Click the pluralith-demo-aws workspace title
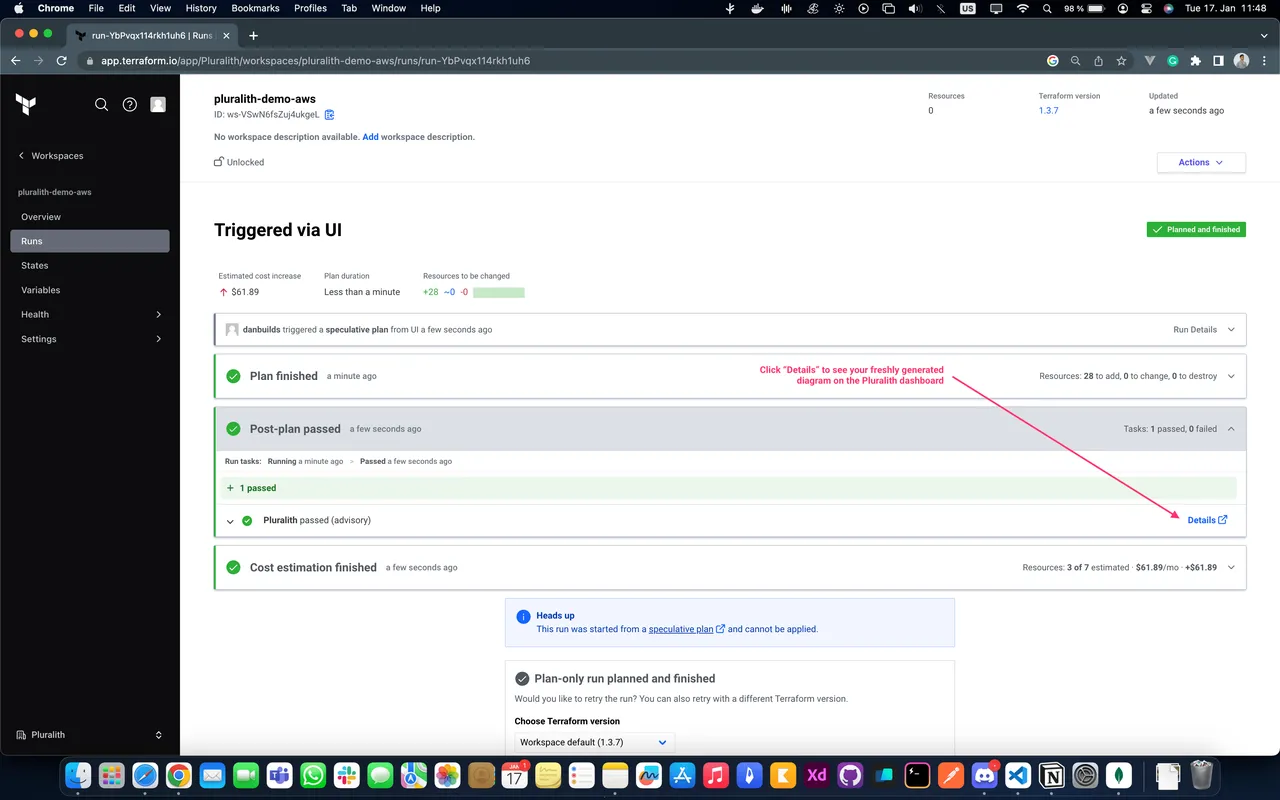The height and width of the screenshot is (800, 1280). [265, 99]
